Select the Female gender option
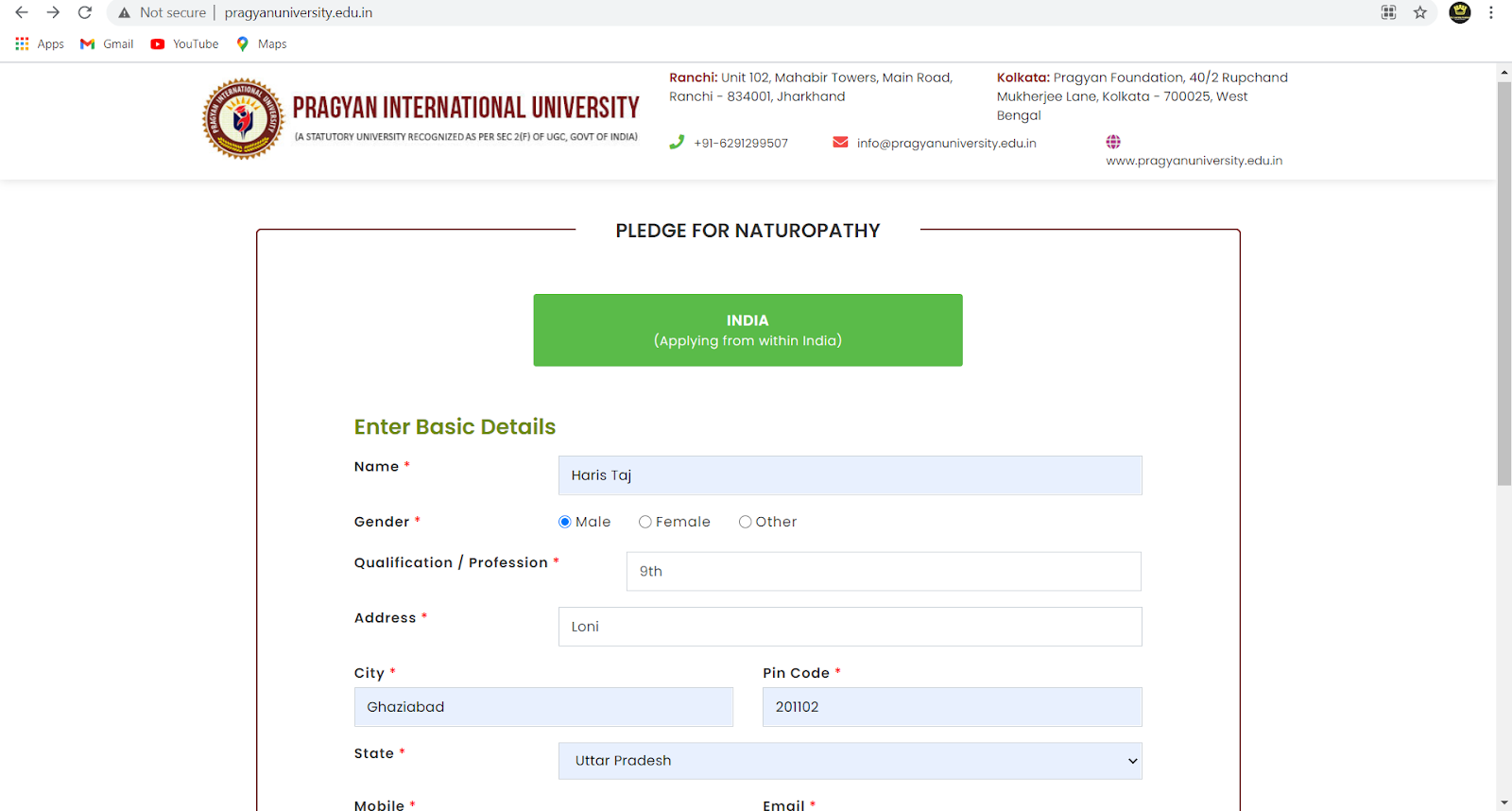 click(645, 522)
